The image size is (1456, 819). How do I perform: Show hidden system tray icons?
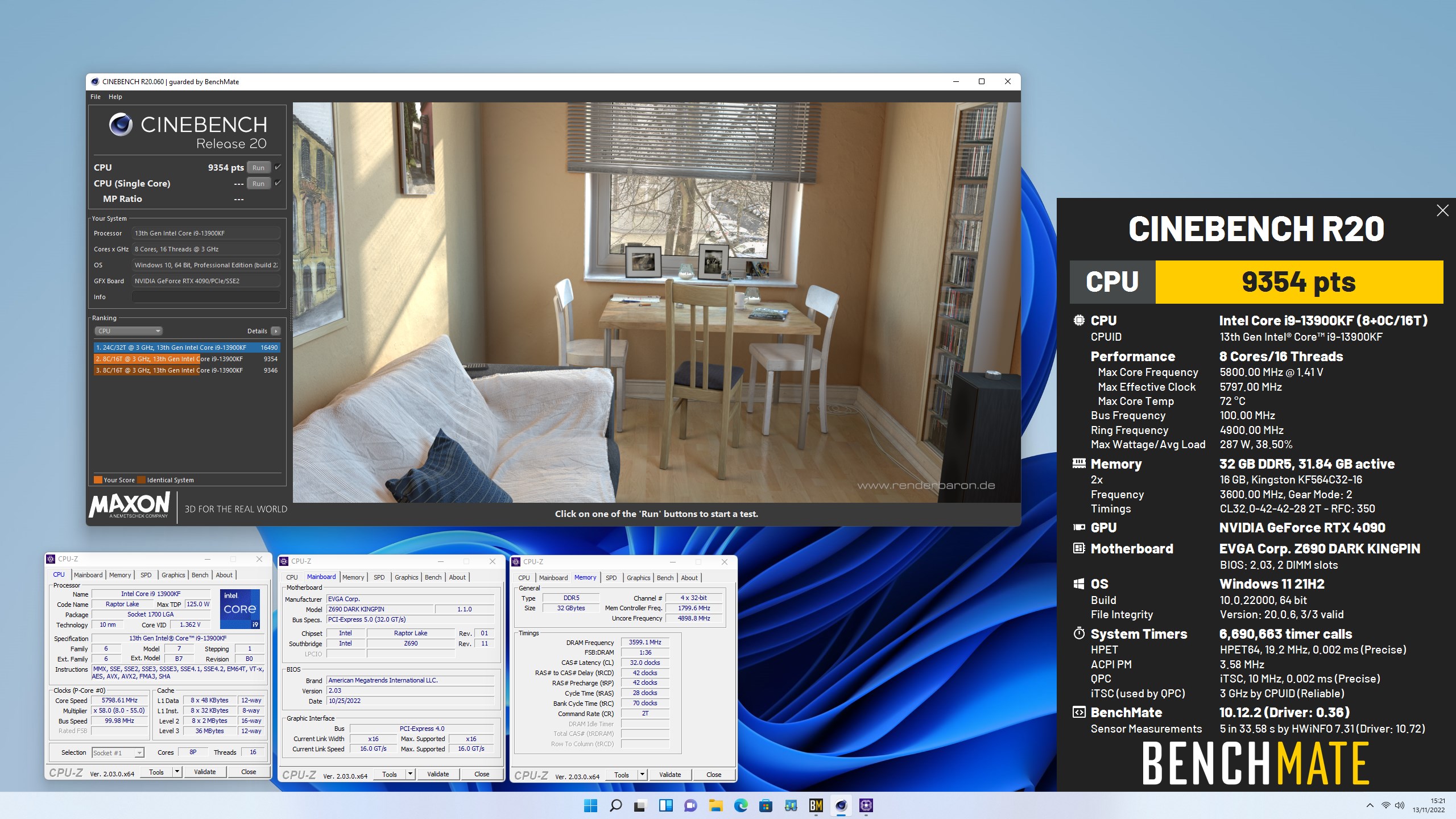tap(1370, 805)
